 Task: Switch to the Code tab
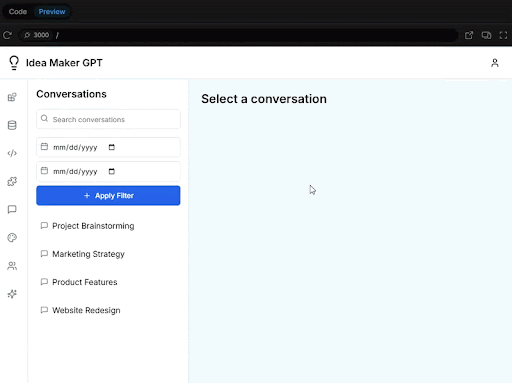point(18,12)
